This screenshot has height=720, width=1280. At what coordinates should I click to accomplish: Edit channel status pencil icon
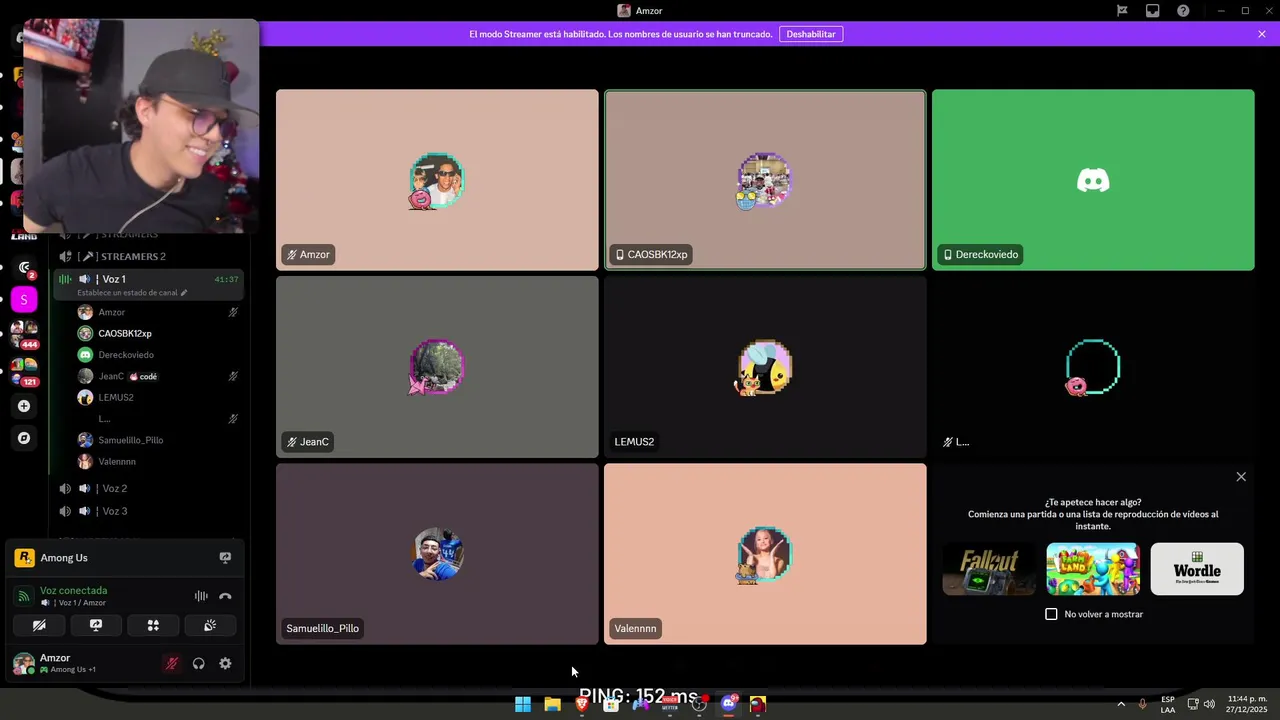[184, 293]
